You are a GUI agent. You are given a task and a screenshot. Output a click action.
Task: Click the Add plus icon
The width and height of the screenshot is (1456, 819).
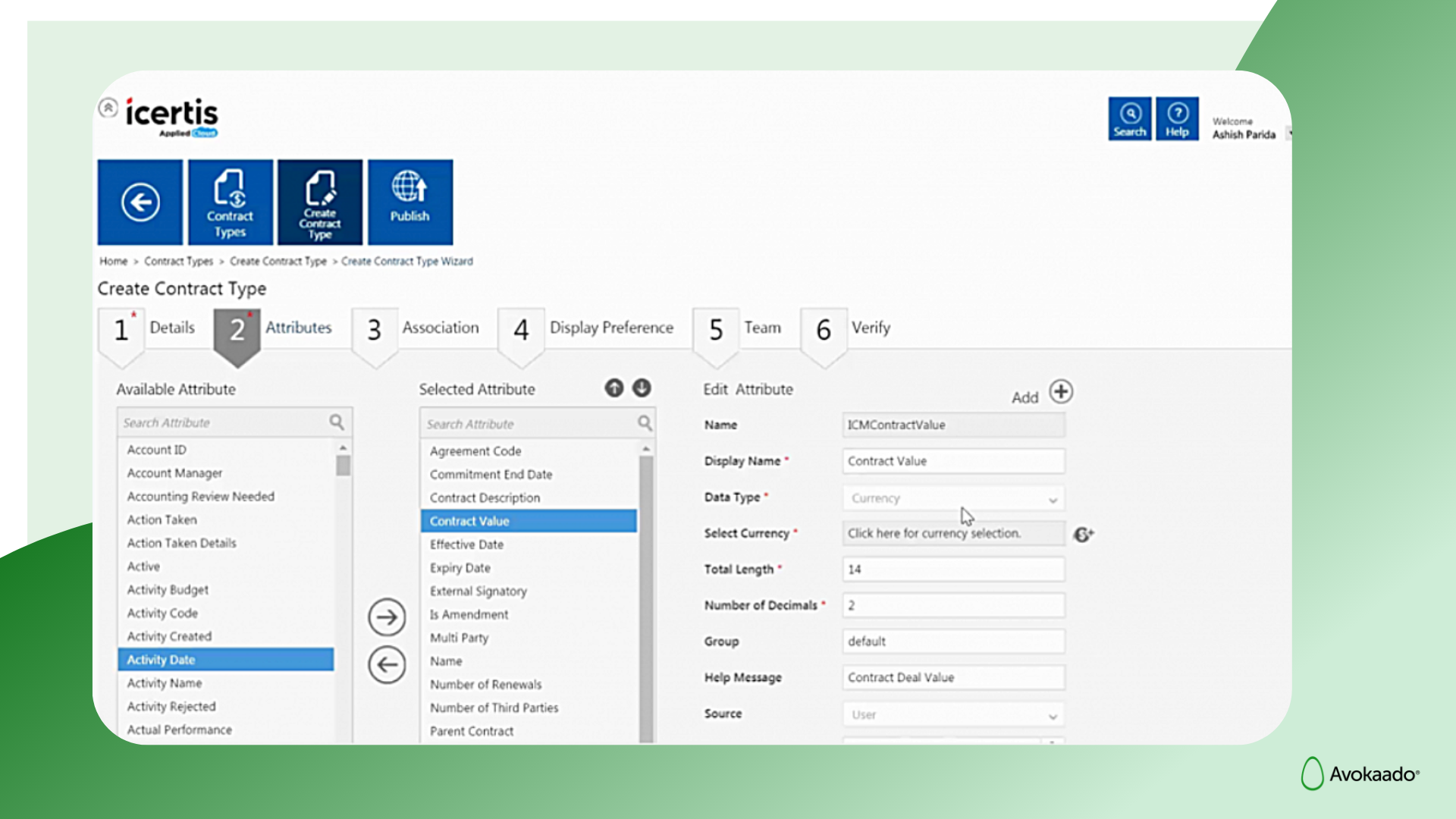point(1061,392)
